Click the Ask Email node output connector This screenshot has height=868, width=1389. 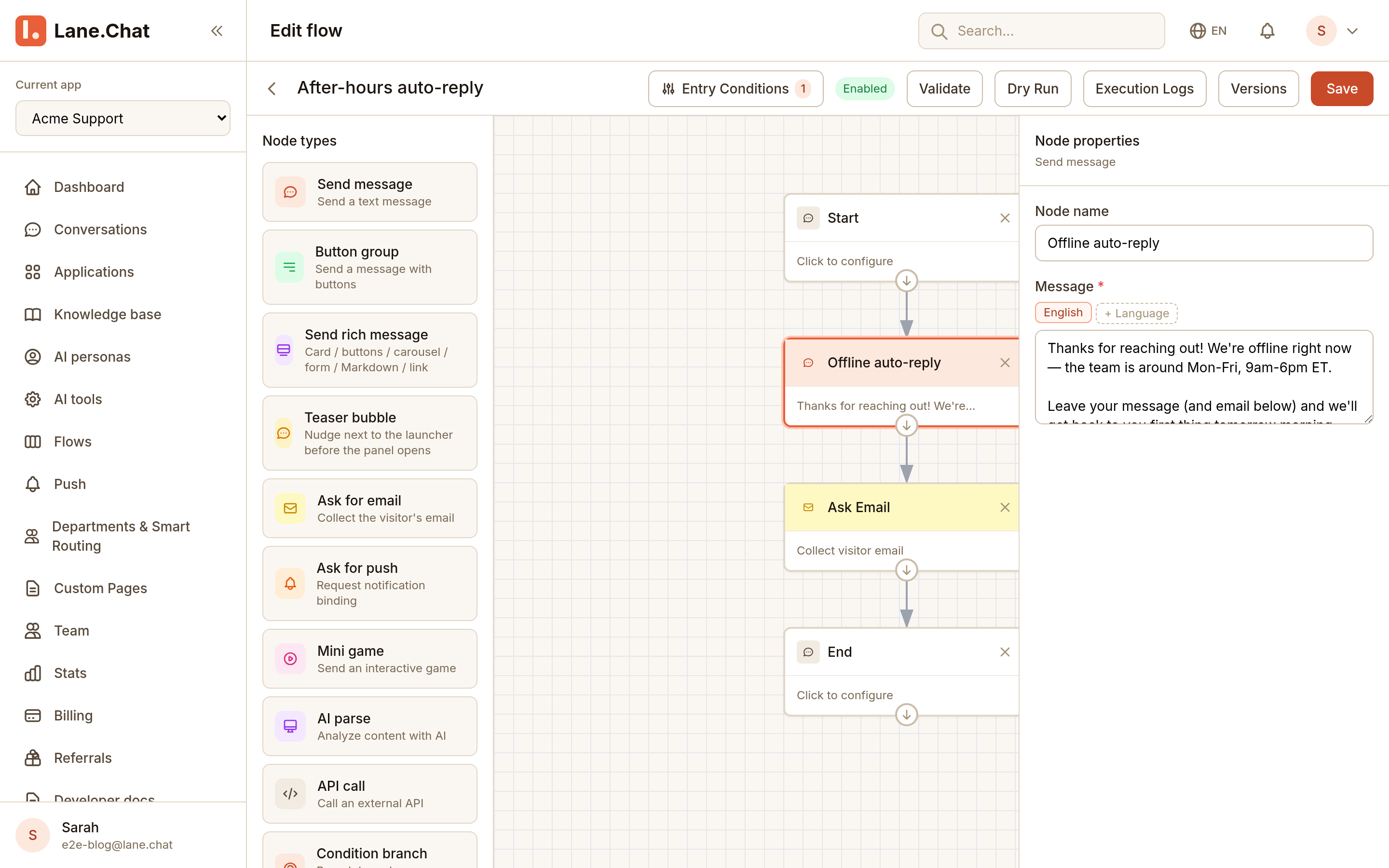906,570
